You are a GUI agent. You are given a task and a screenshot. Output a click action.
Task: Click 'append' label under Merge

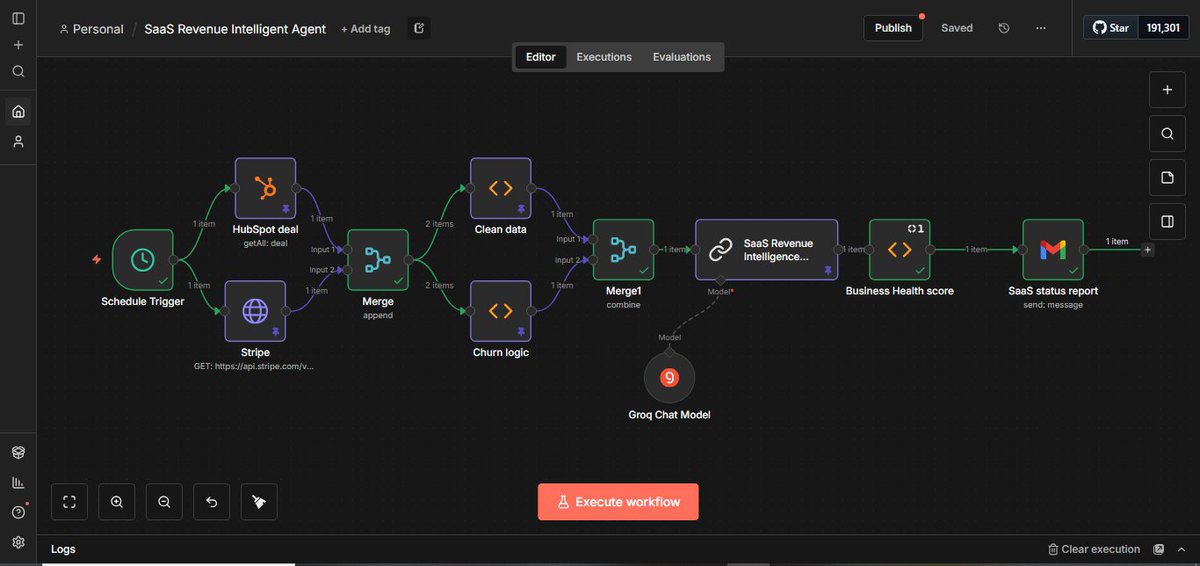tap(378, 314)
